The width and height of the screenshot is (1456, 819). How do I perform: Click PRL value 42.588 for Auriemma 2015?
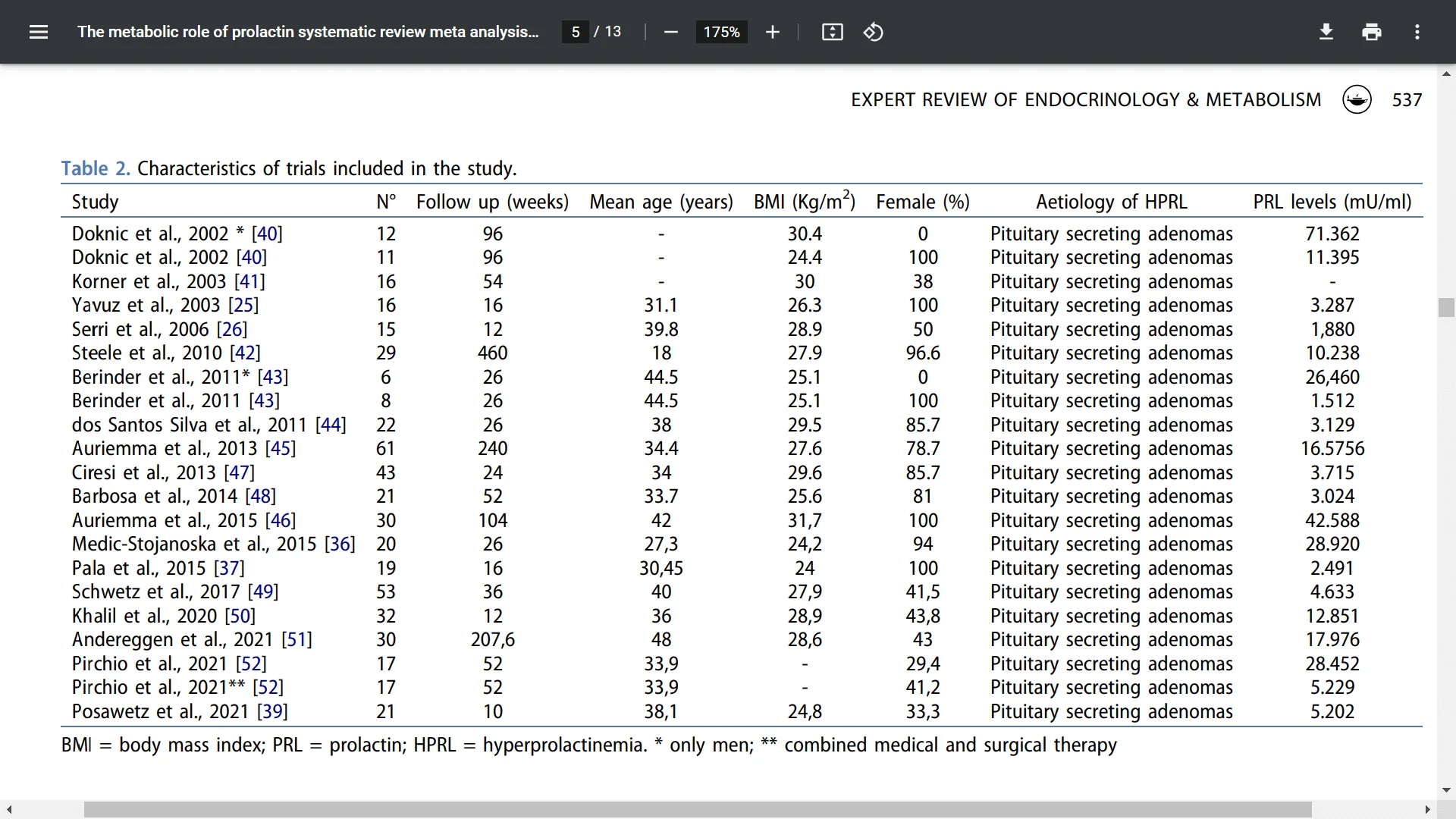1332,520
